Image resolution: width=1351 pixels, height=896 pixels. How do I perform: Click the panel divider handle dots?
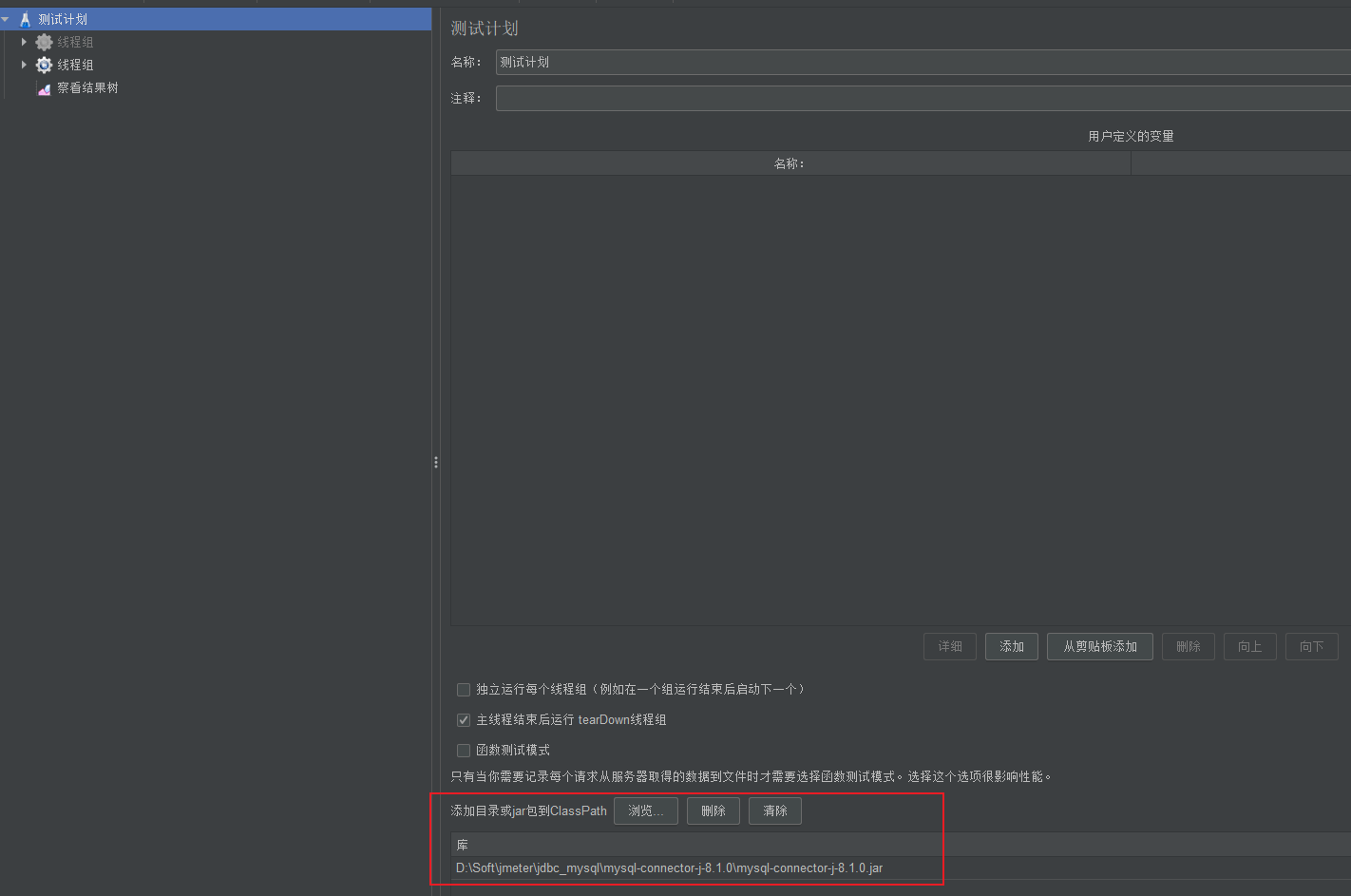436,463
